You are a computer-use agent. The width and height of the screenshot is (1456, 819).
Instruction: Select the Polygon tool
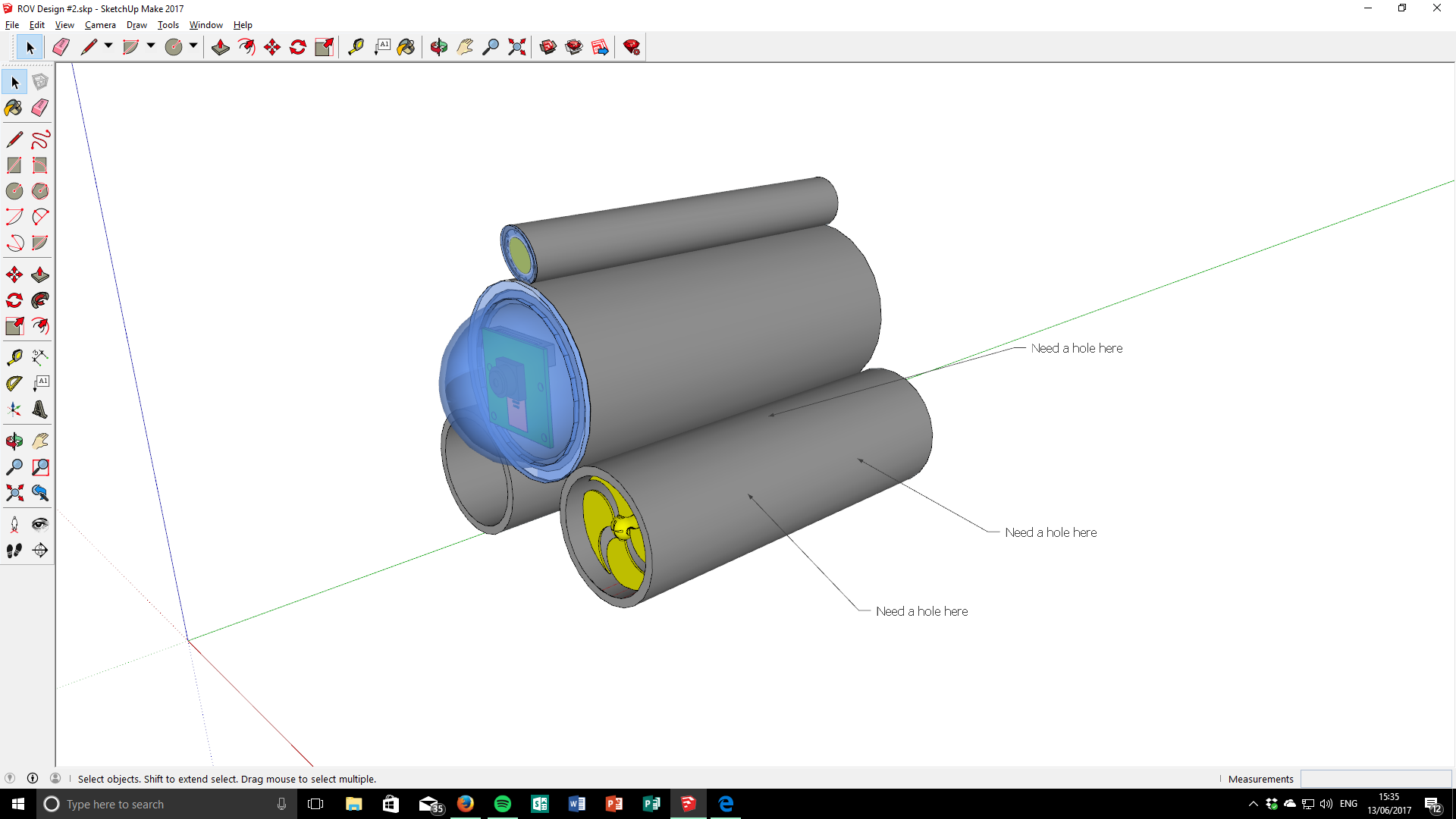coord(40,191)
